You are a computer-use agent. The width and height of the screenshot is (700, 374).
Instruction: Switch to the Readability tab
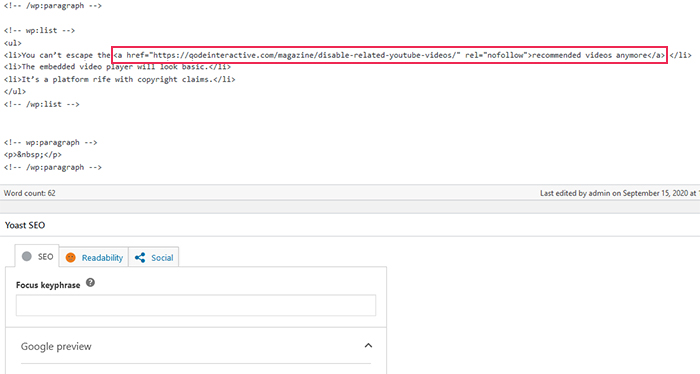tap(94, 258)
